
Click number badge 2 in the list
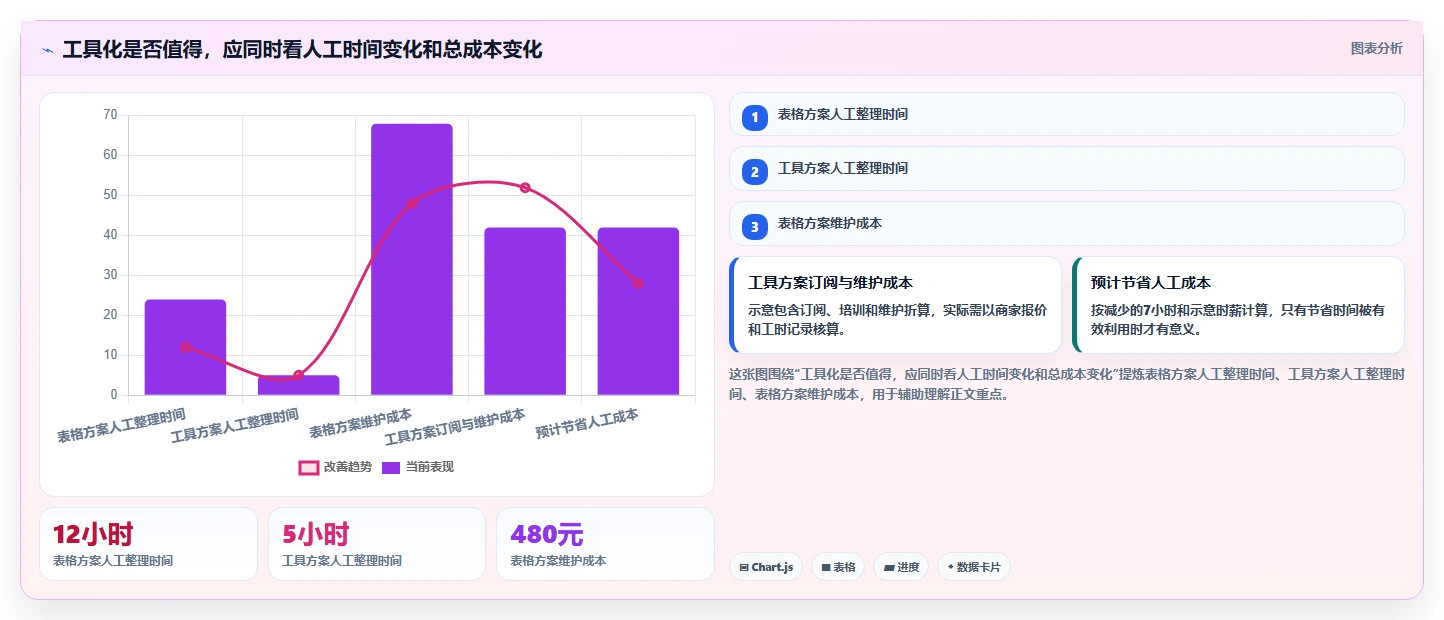click(755, 172)
